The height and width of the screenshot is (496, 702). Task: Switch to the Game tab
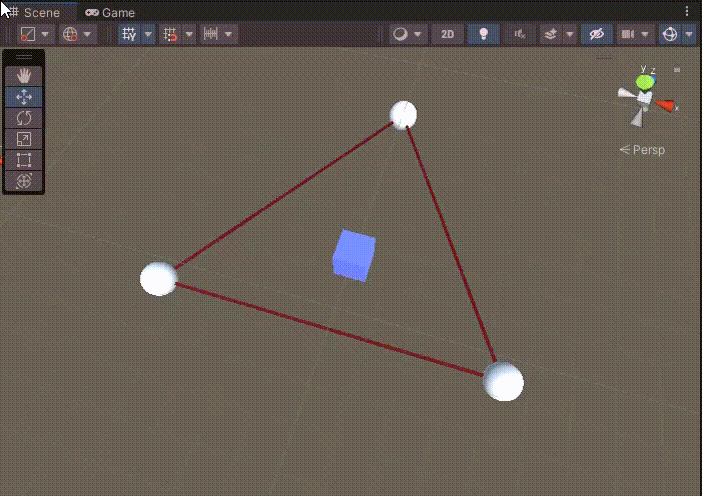coord(110,13)
